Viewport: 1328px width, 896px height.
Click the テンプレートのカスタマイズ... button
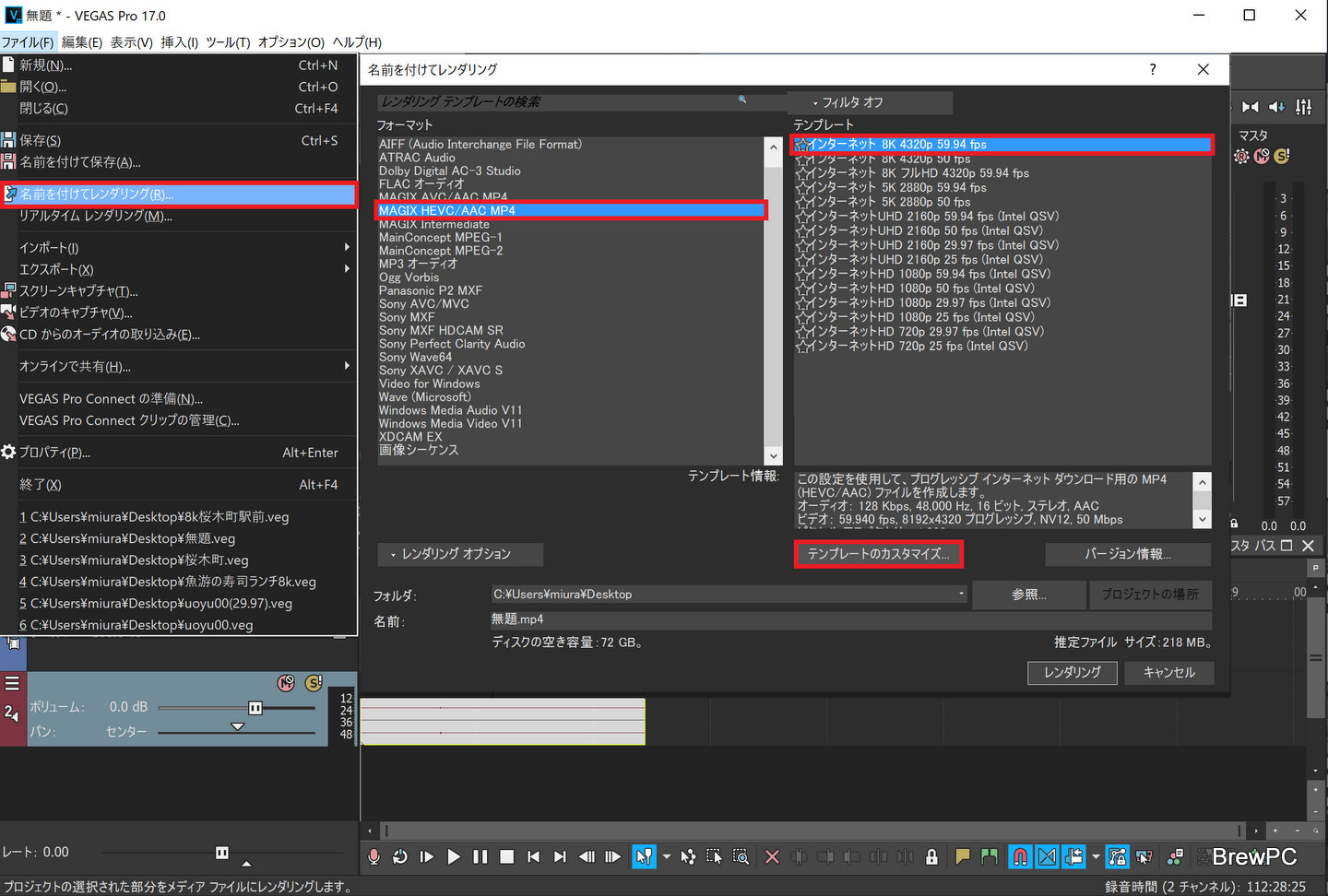click(878, 554)
